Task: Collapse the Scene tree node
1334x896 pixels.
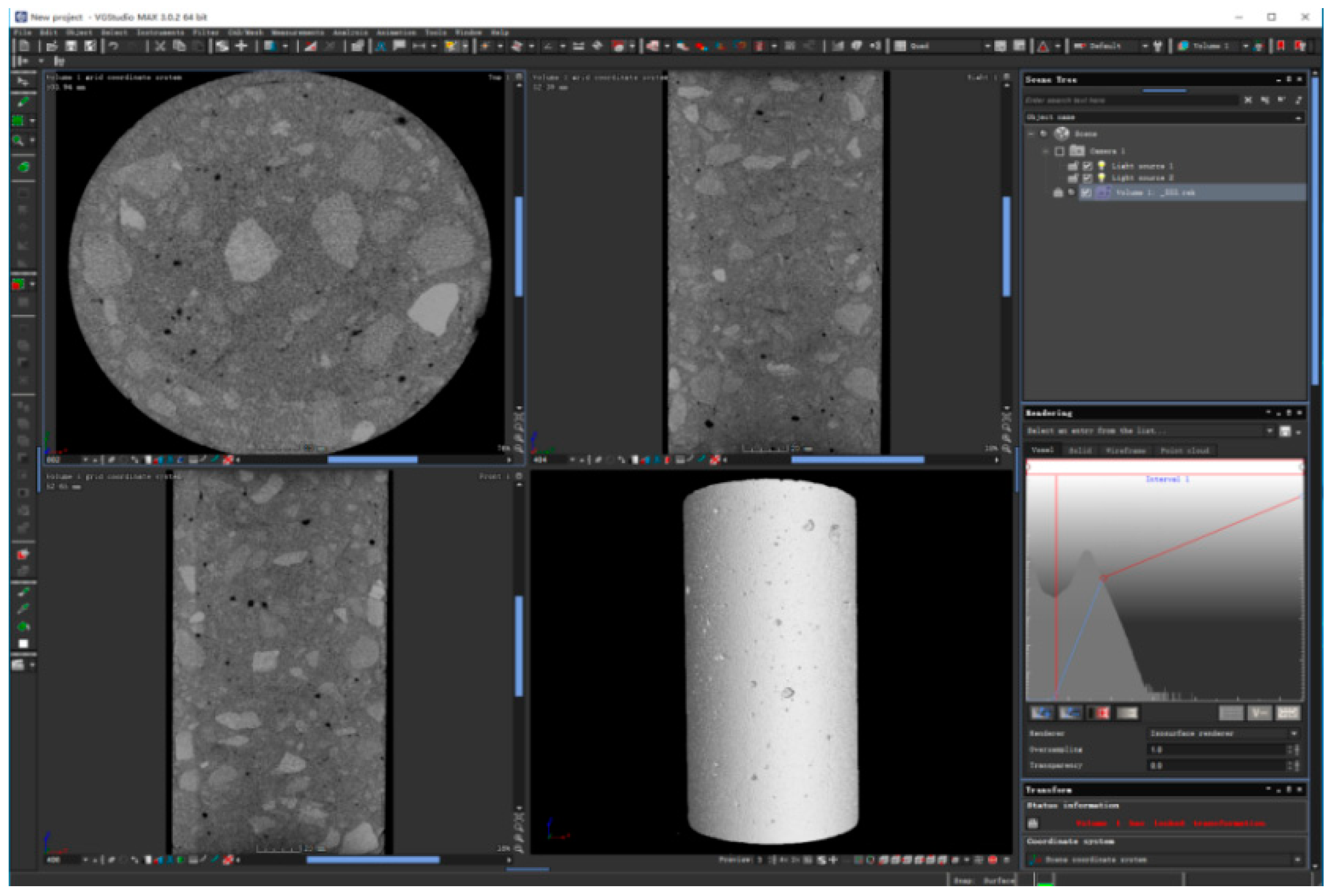Action: 1031,134
